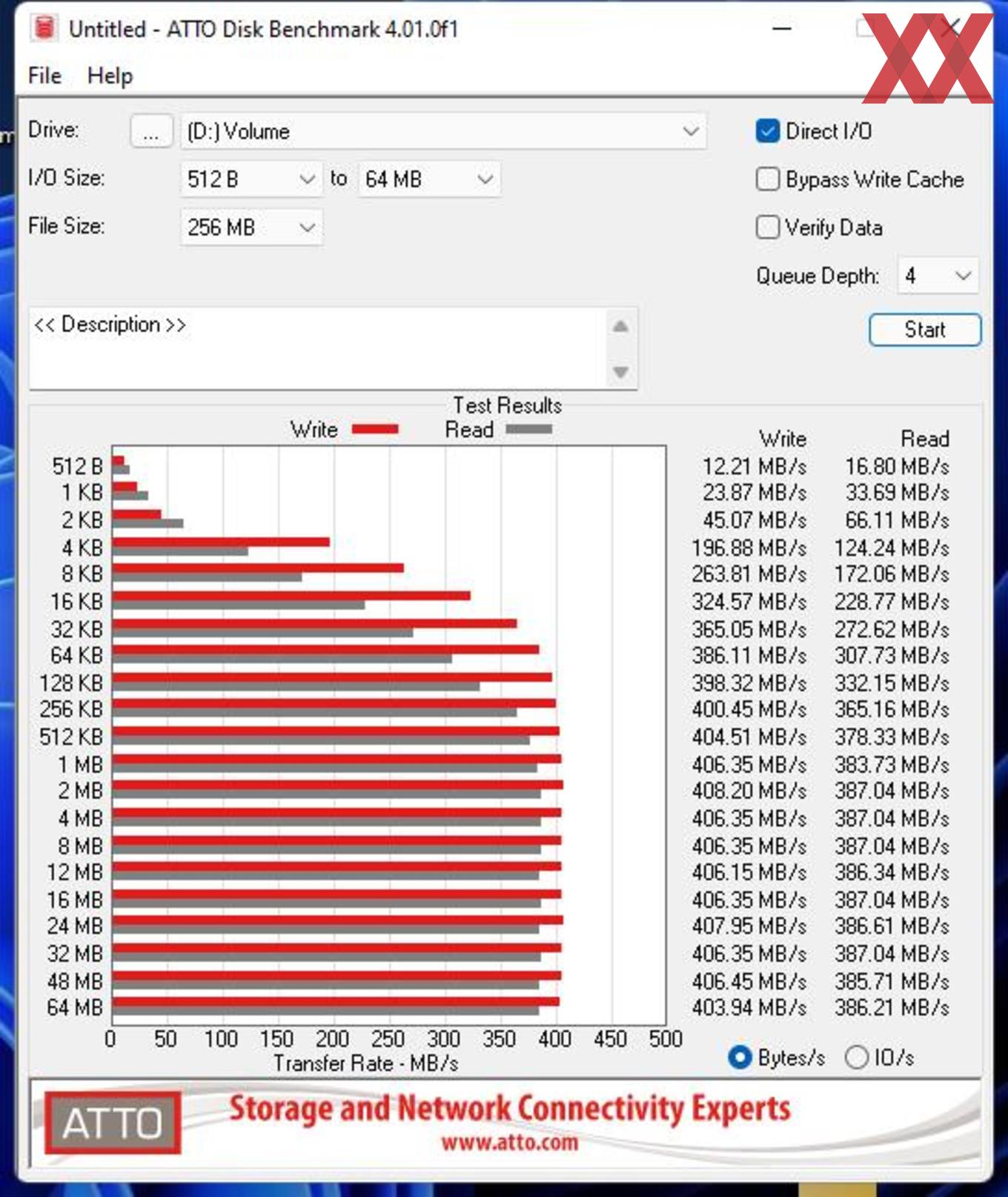
Task: Minimize the ATTO Disk Benchmark window
Action: (782, 29)
